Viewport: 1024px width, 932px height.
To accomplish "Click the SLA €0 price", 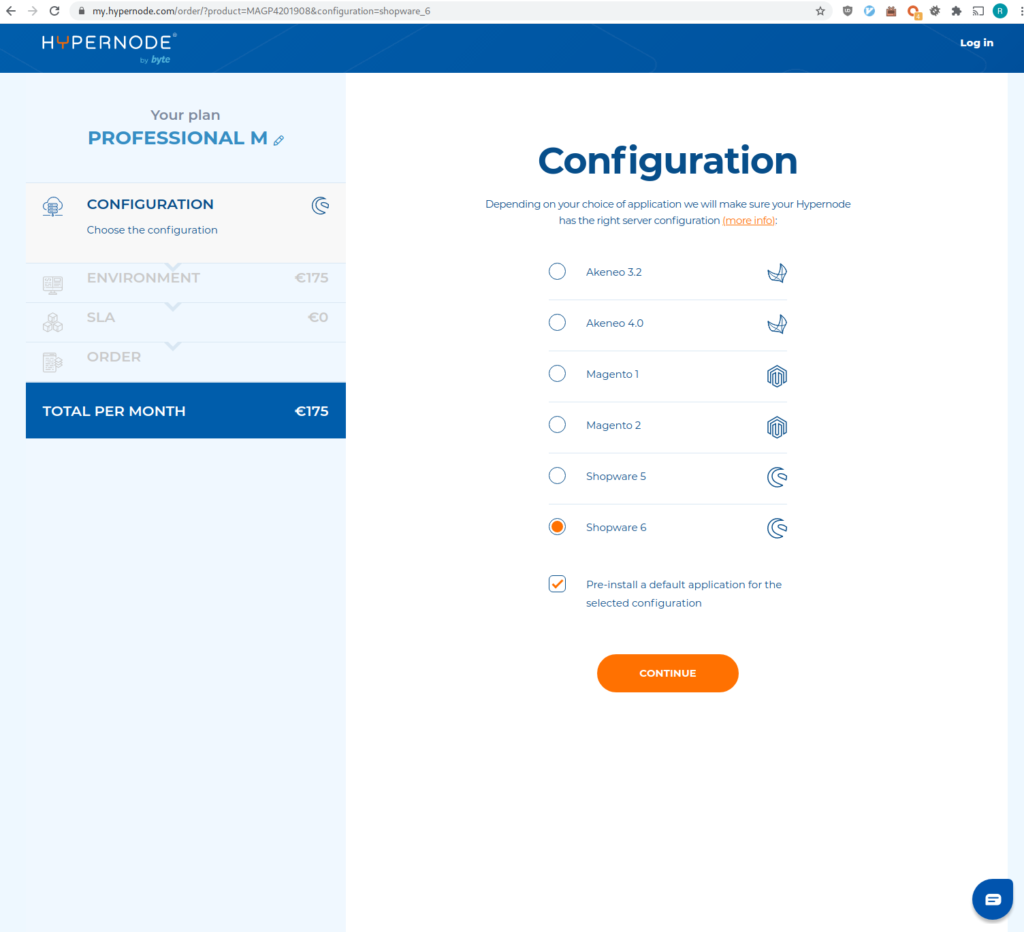I will pos(318,318).
